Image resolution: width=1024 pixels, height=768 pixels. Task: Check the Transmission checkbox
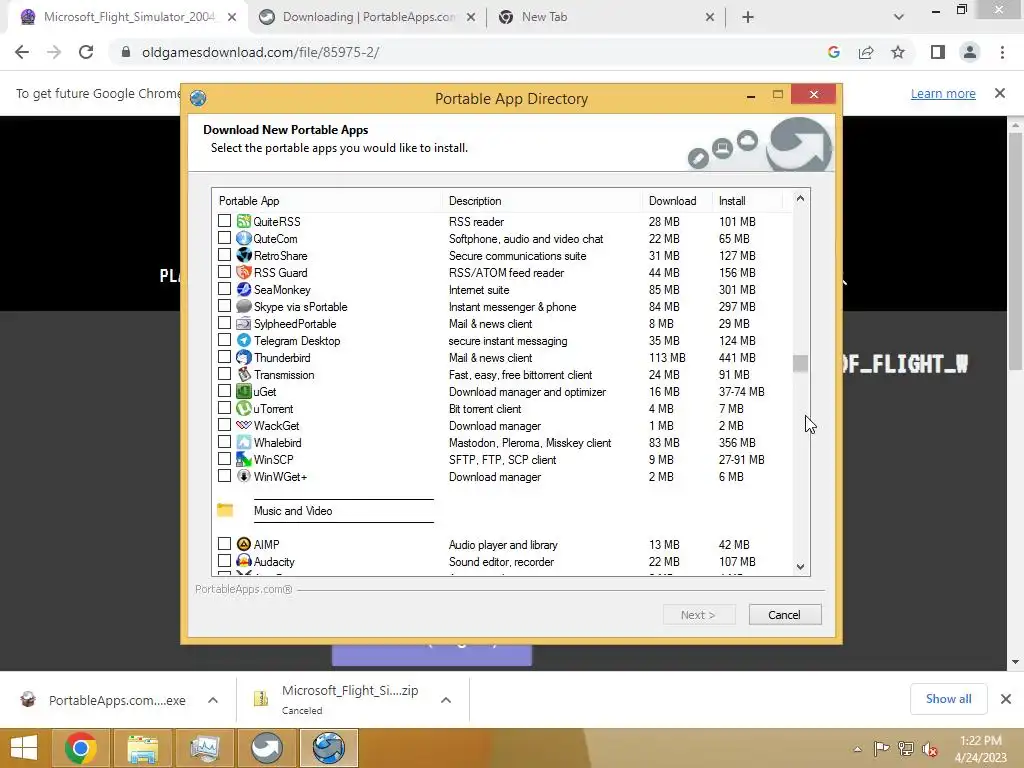[224, 374]
